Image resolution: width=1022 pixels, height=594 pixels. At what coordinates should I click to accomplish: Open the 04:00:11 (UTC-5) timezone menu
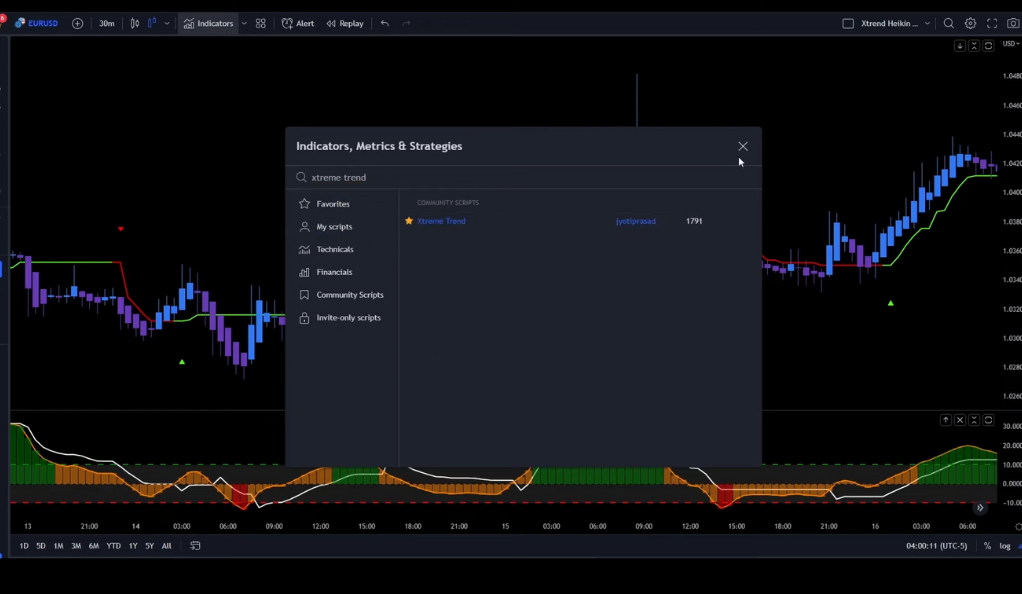click(x=937, y=546)
